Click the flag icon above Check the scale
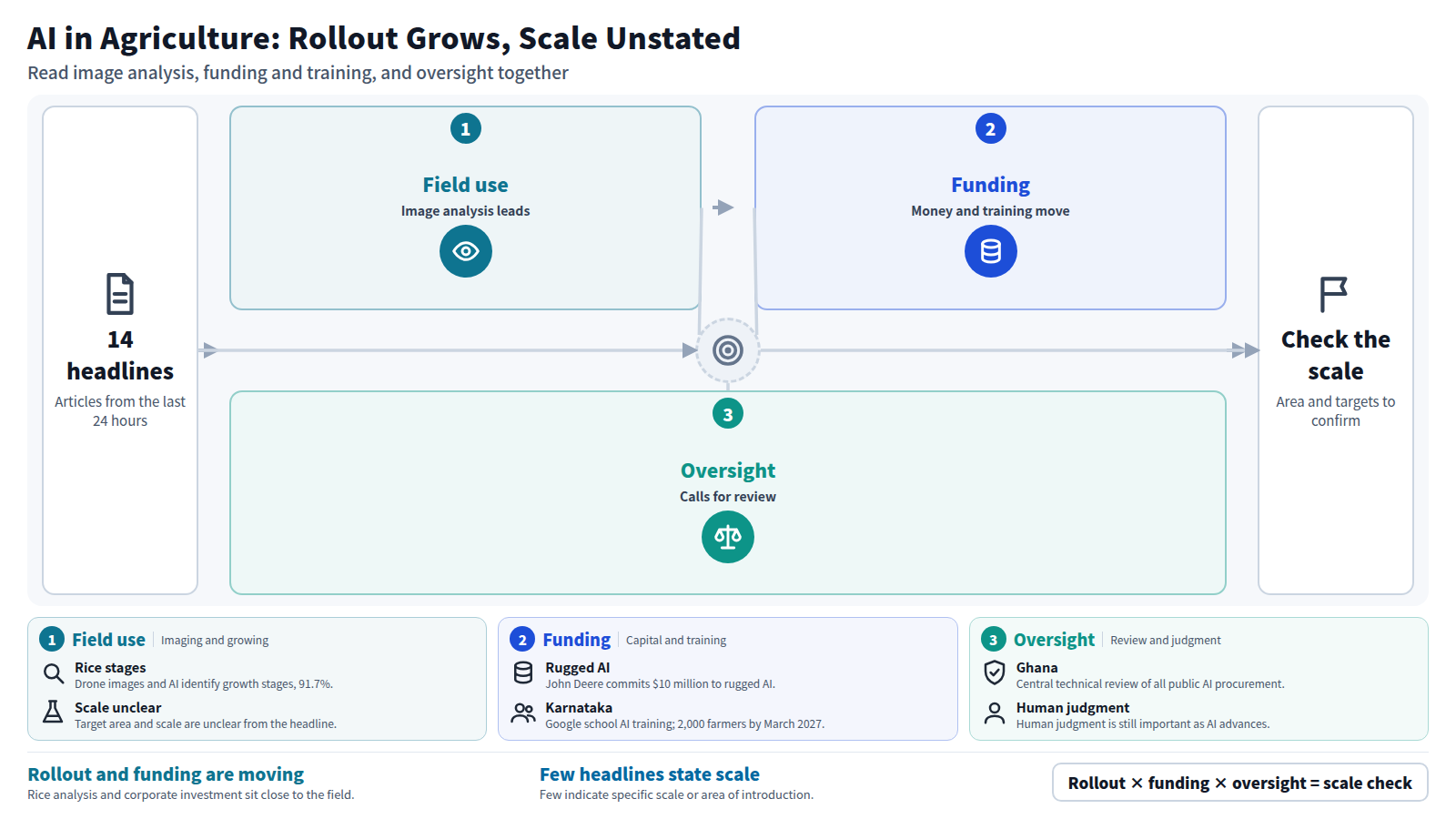1456x819 pixels. [x=1334, y=294]
